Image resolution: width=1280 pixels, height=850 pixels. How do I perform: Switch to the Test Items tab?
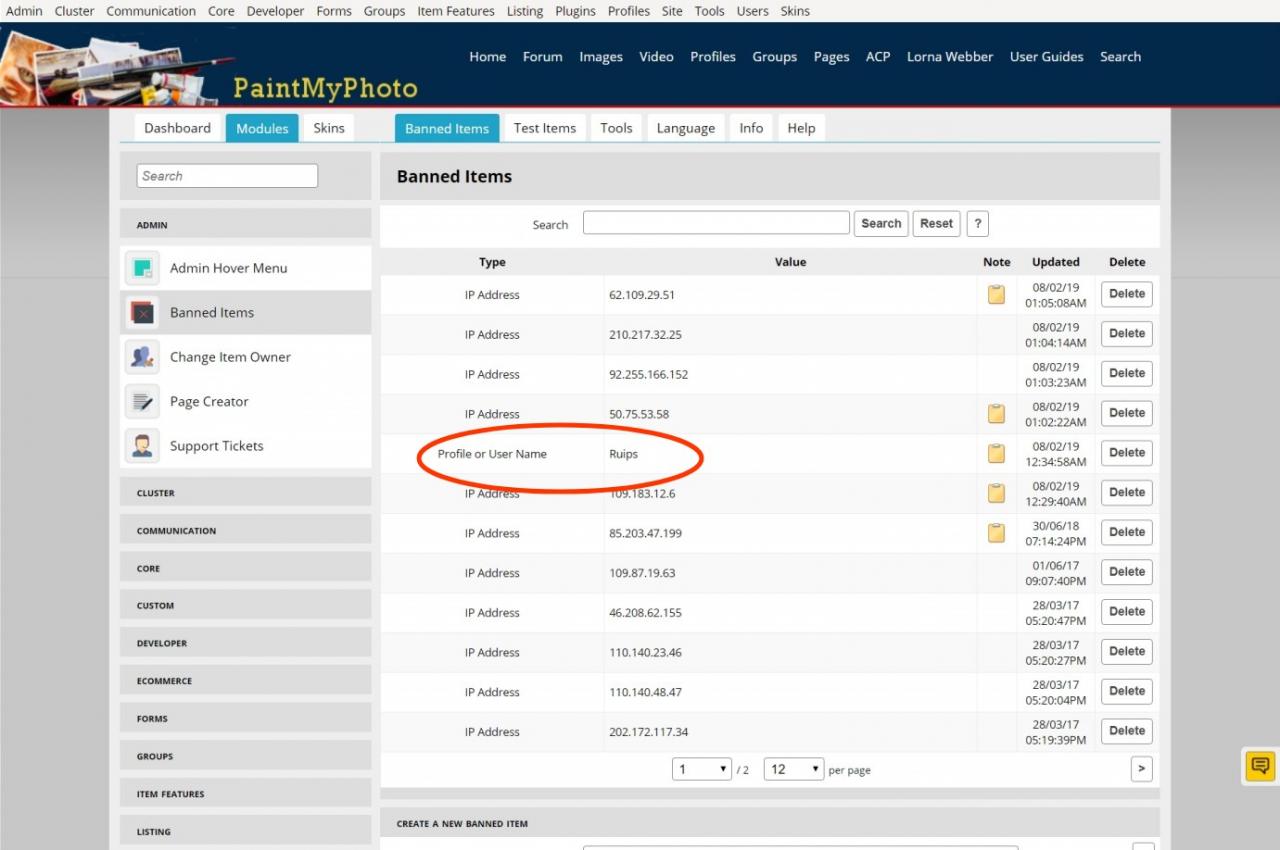545,128
